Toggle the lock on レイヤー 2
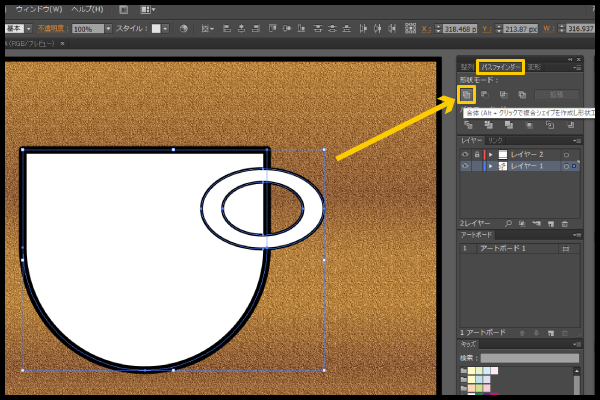The height and width of the screenshot is (400, 600). tap(475, 155)
